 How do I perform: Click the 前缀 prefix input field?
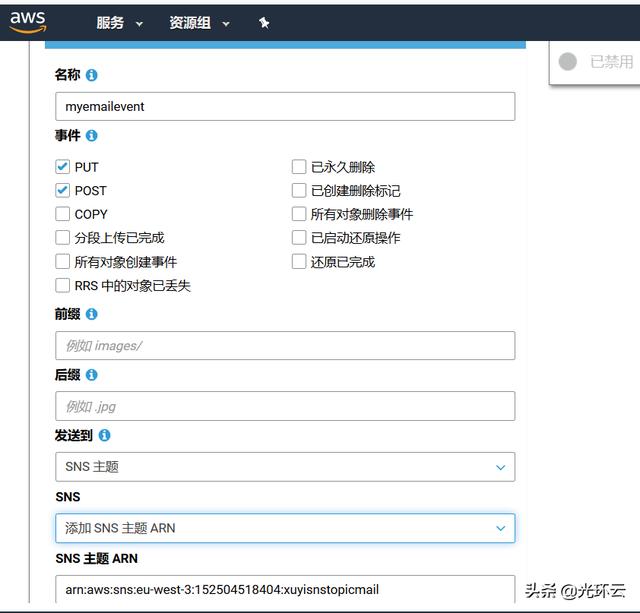coord(285,346)
